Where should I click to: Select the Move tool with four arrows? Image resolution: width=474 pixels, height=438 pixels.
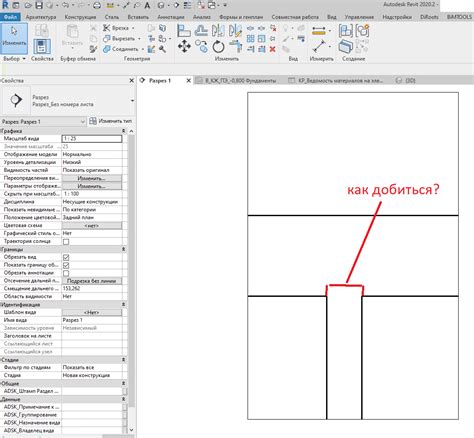click(x=184, y=46)
